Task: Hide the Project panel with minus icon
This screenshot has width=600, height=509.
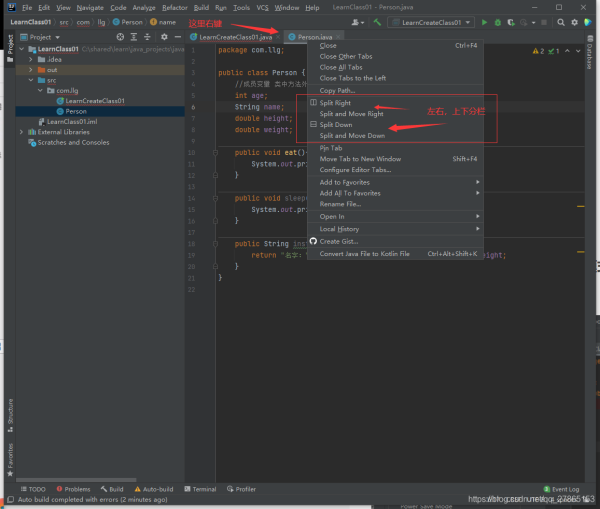Action: pyautogui.click(x=178, y=37)
